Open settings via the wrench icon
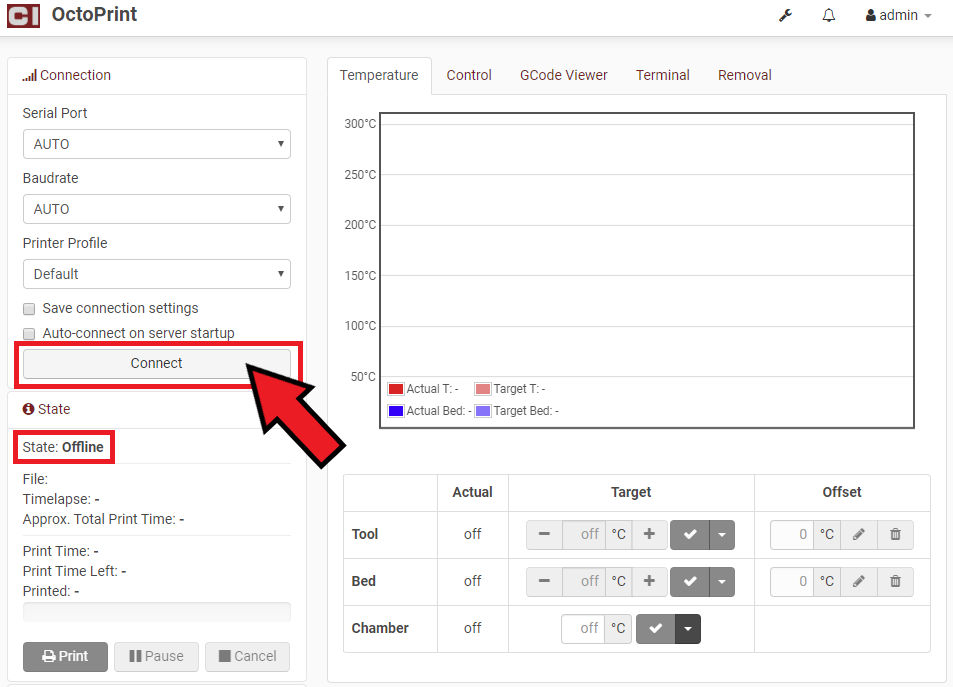This screenshot has height=687, width=953. [785, 15]
